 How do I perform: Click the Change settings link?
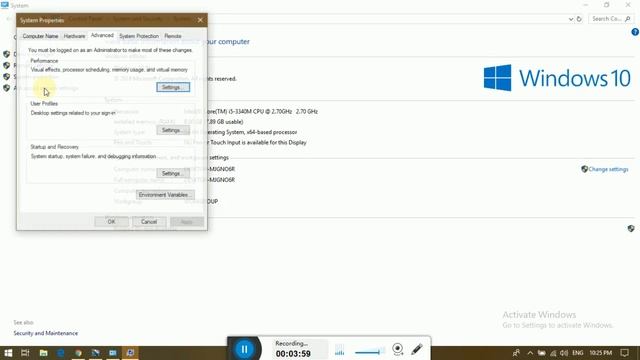[x=608, y=169]
